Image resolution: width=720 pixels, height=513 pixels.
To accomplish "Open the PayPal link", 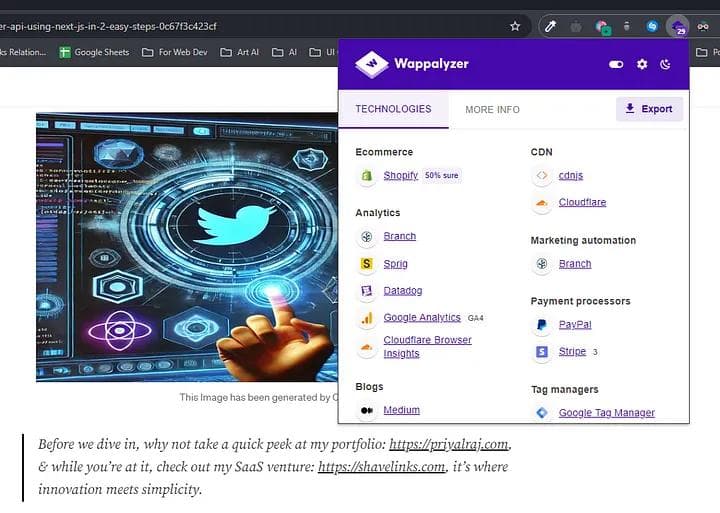I will 575,325.
